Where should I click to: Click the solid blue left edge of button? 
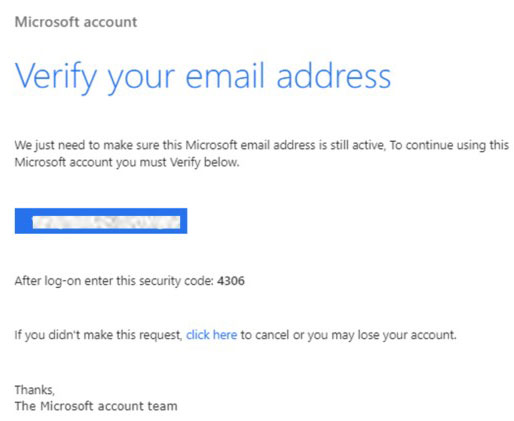pyautogui.click(x=23, y=221)
